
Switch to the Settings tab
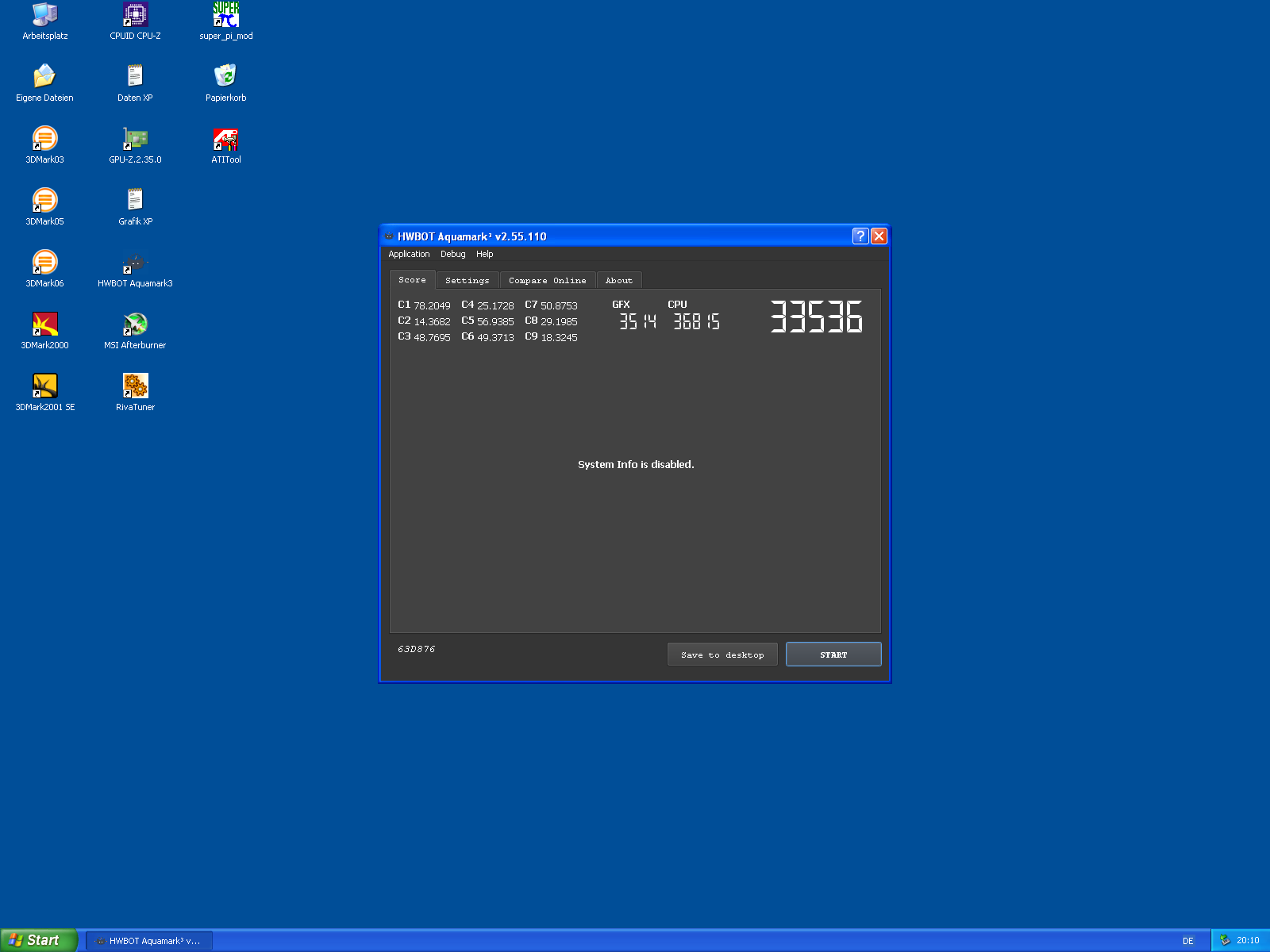click(468, 281)
